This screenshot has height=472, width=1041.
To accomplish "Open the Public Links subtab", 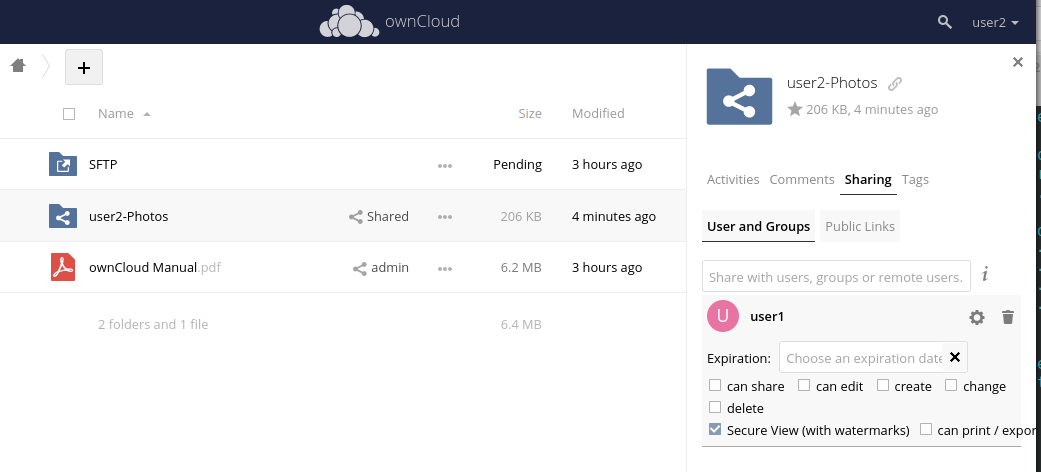I will (860, 226).
